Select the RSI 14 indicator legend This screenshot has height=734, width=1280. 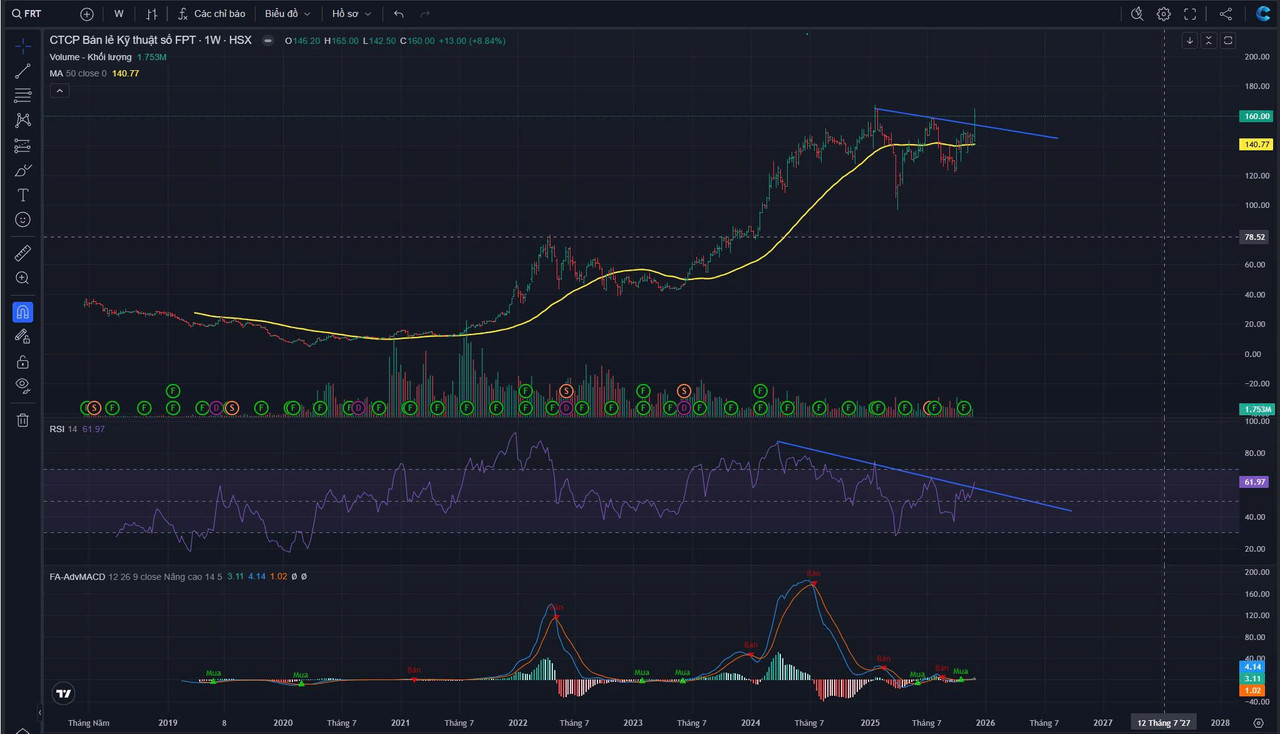(x=63, y=429)
